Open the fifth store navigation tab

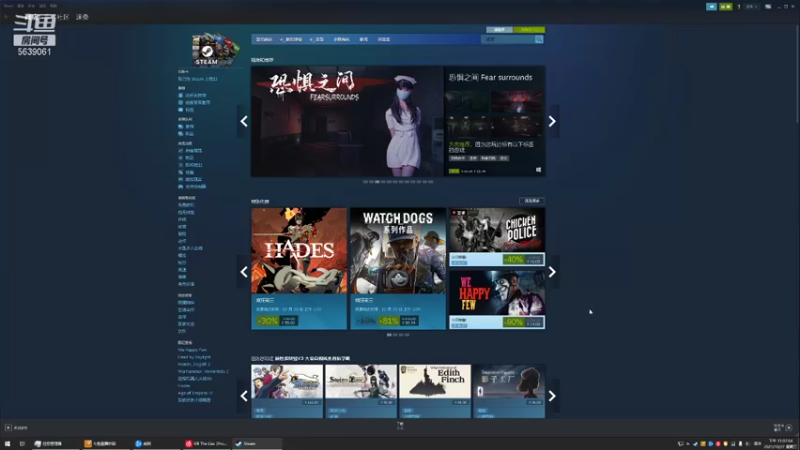[363, 39]
